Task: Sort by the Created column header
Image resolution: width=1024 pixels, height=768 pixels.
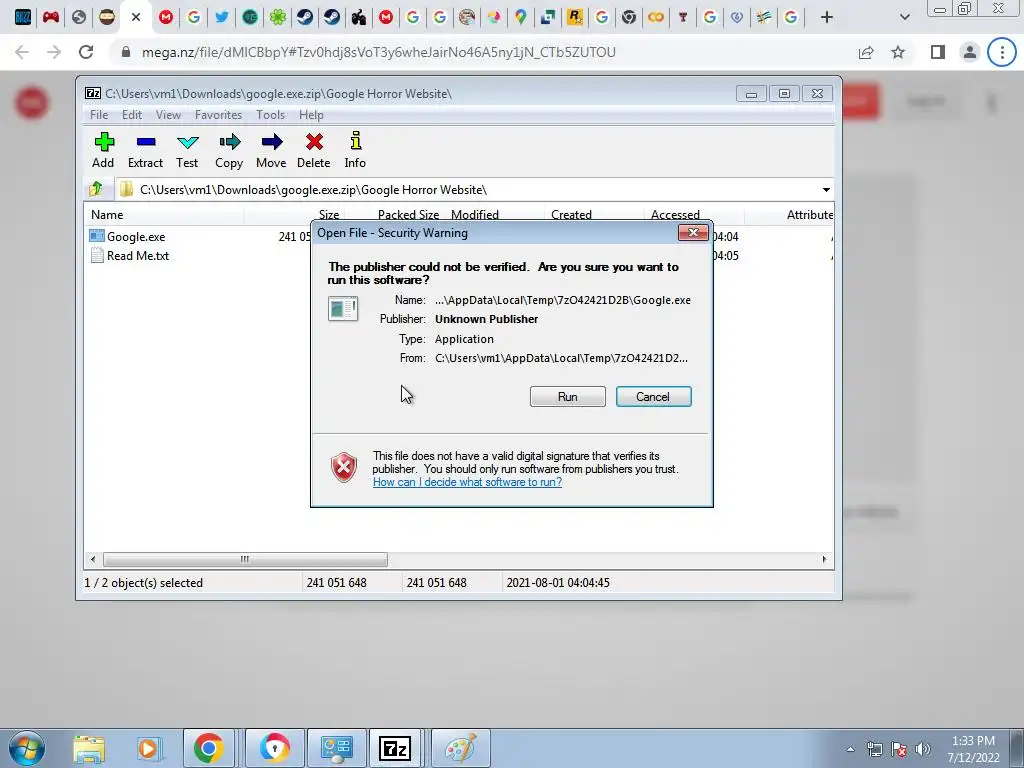Action: (x=571, y=215)
